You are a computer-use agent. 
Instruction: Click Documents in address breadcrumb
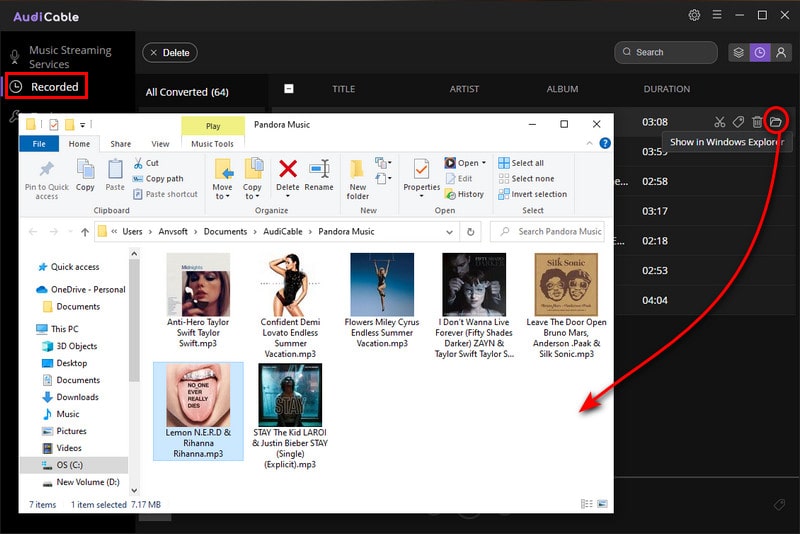tap(225, 231)
